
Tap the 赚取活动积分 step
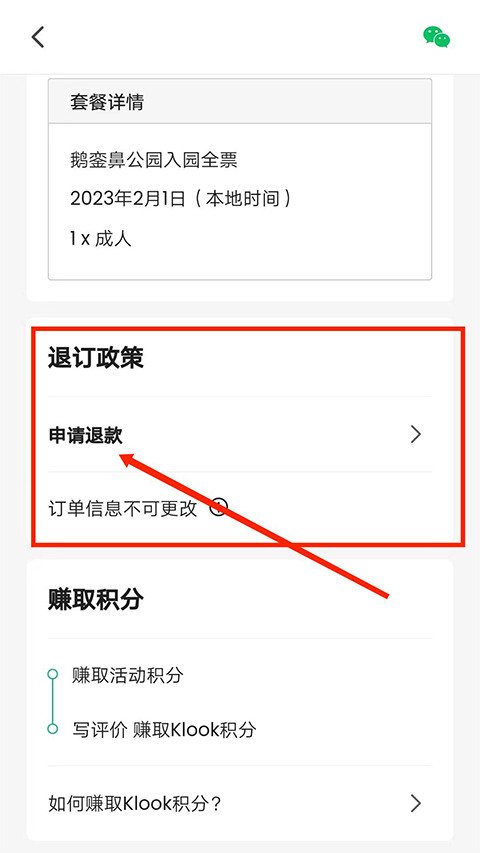pos(128,675)
